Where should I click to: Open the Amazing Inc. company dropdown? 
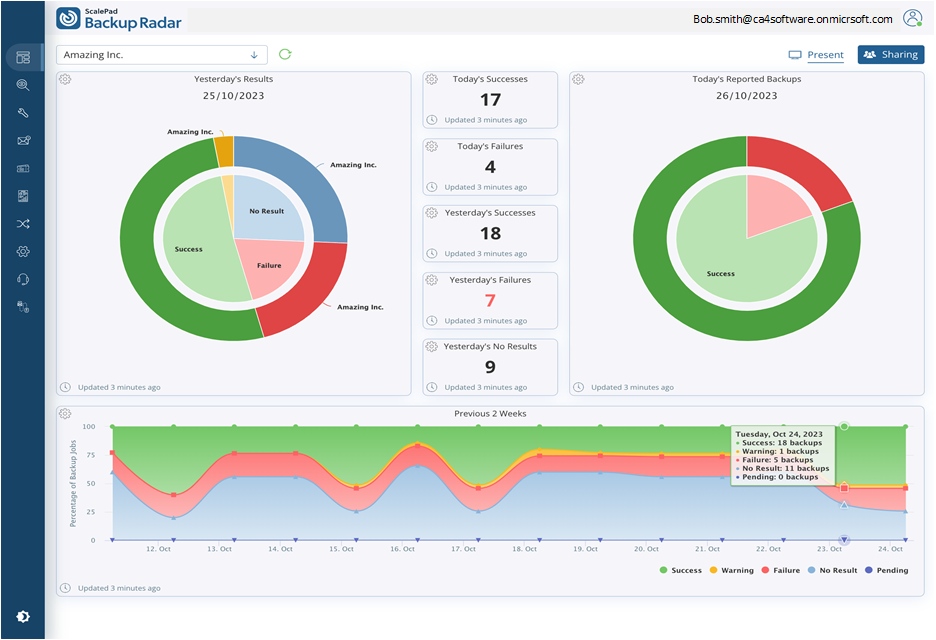pyautogui.click(x=162, y=55)
